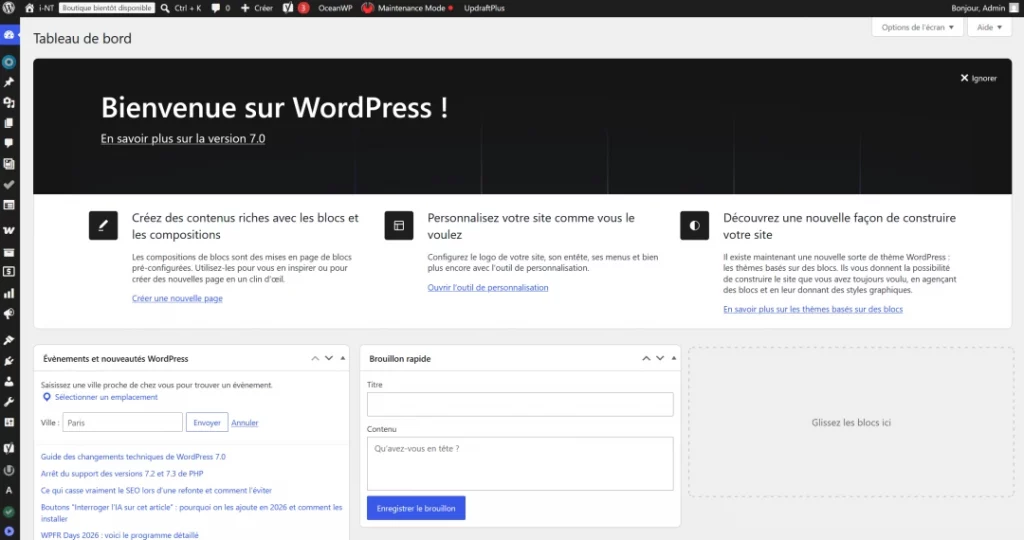Collapse the Événements et nouveautés panel
The height and width of the screenshot is (540, 1024).
point(343,358)
